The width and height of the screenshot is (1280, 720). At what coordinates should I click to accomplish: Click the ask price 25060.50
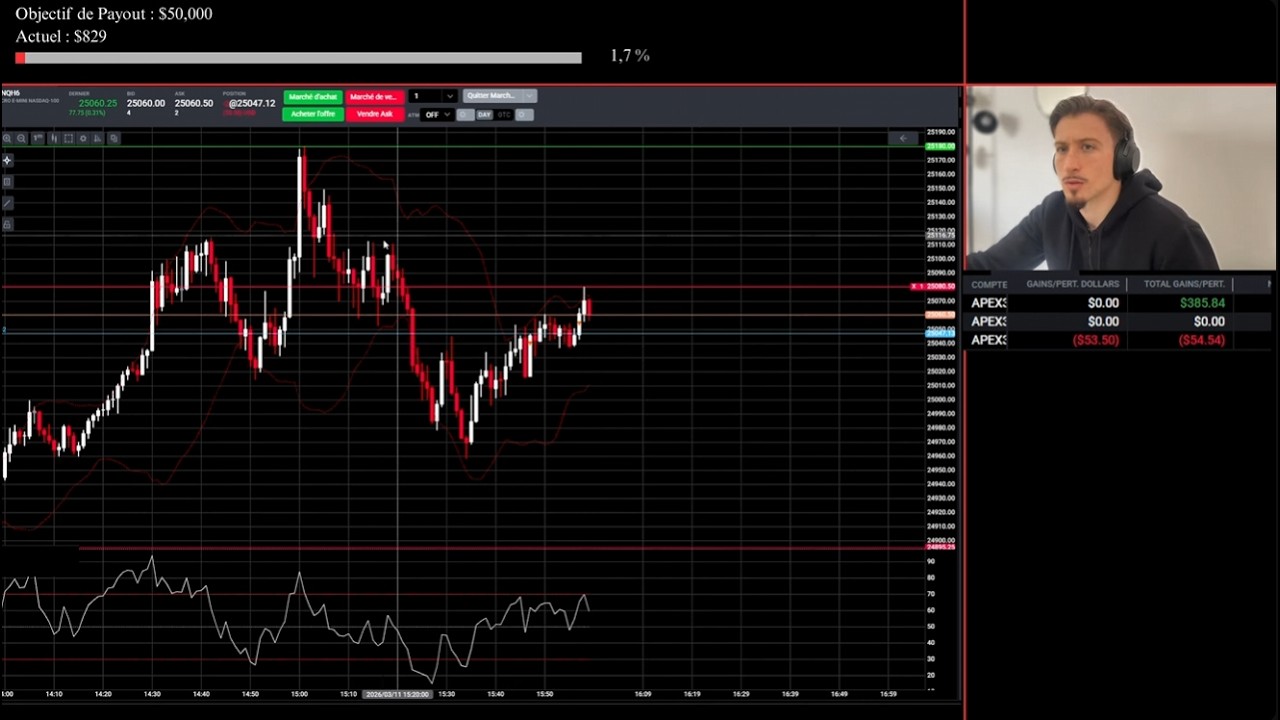tap(194, 103)
